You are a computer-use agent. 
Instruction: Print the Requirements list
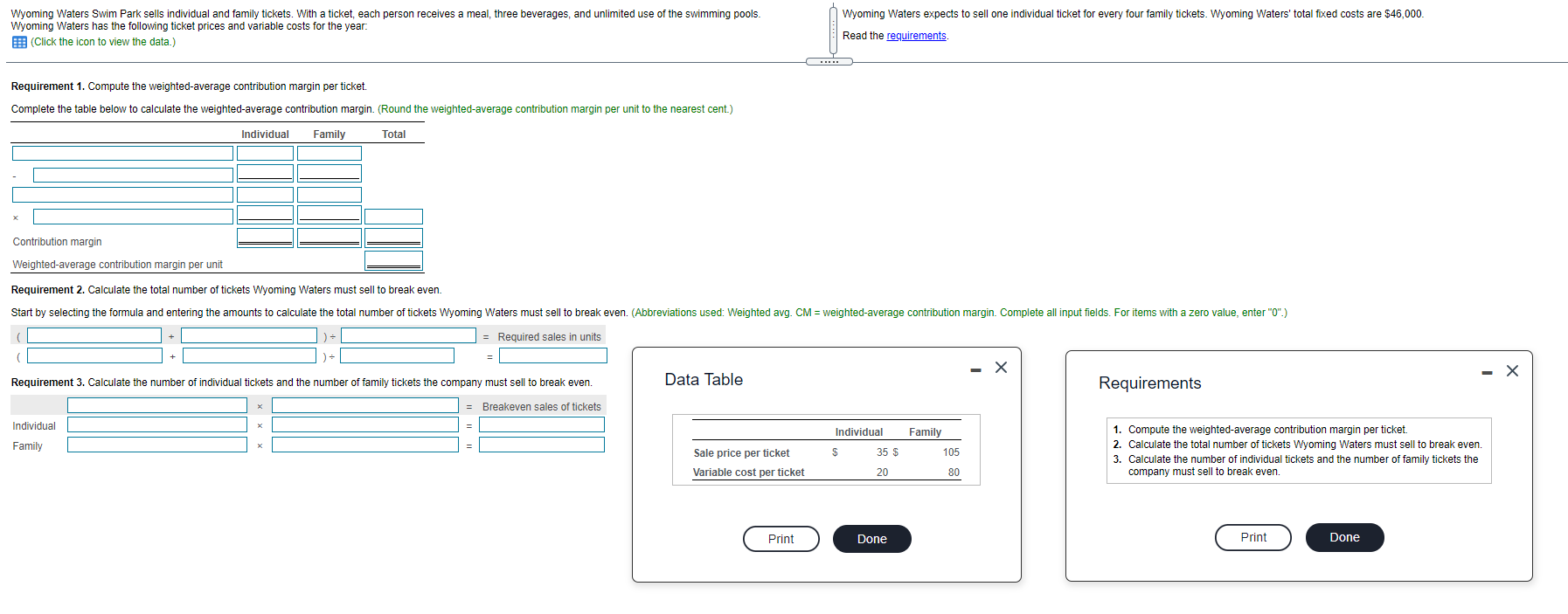[x=1253, y=537]
